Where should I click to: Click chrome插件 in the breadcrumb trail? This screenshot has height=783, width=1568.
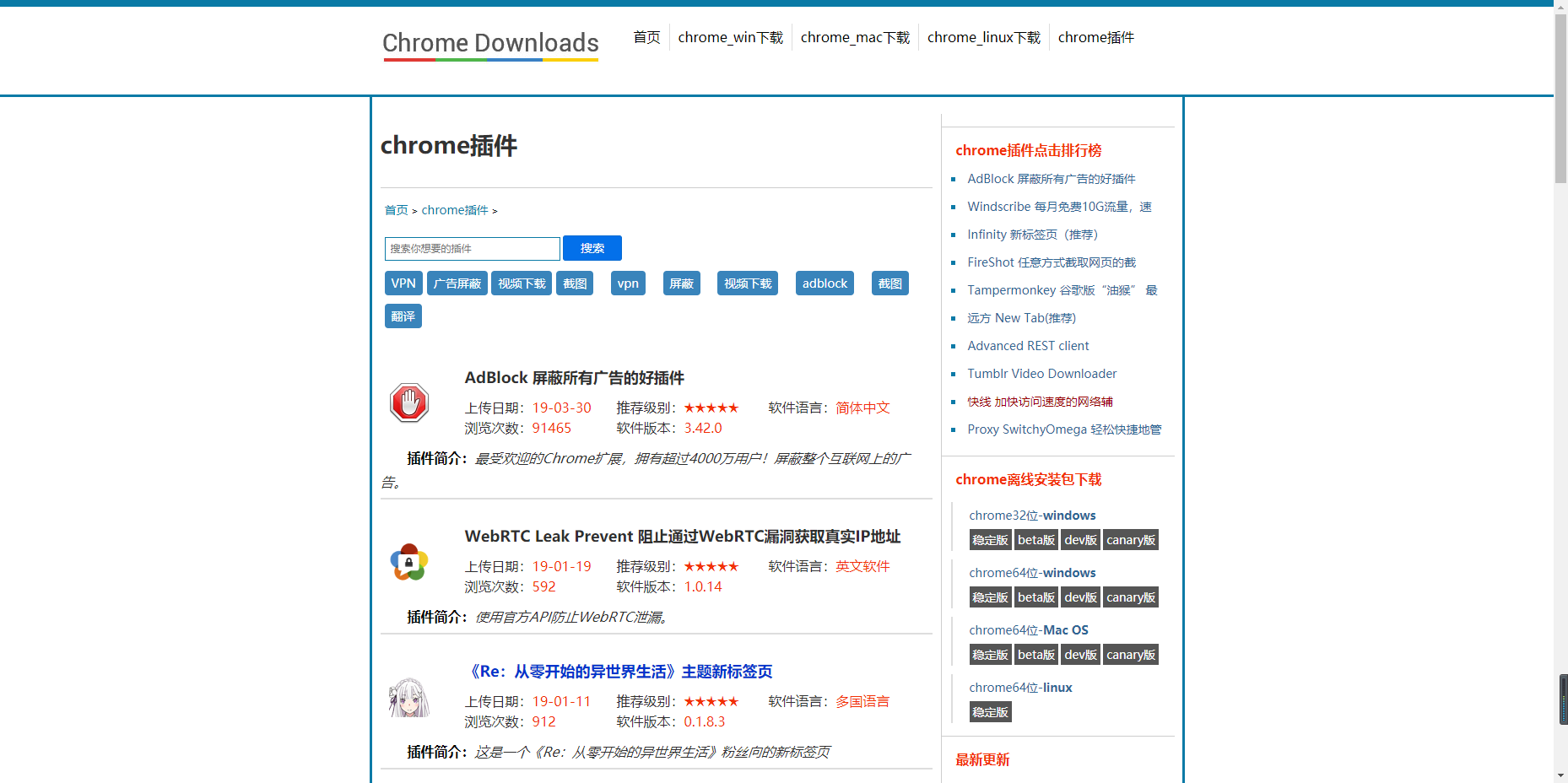(x=455, y=210)
